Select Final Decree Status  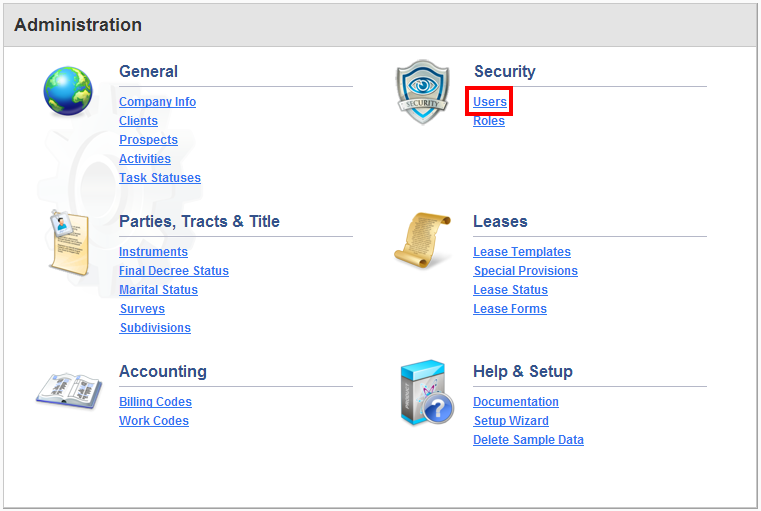[x=174, y=271]
